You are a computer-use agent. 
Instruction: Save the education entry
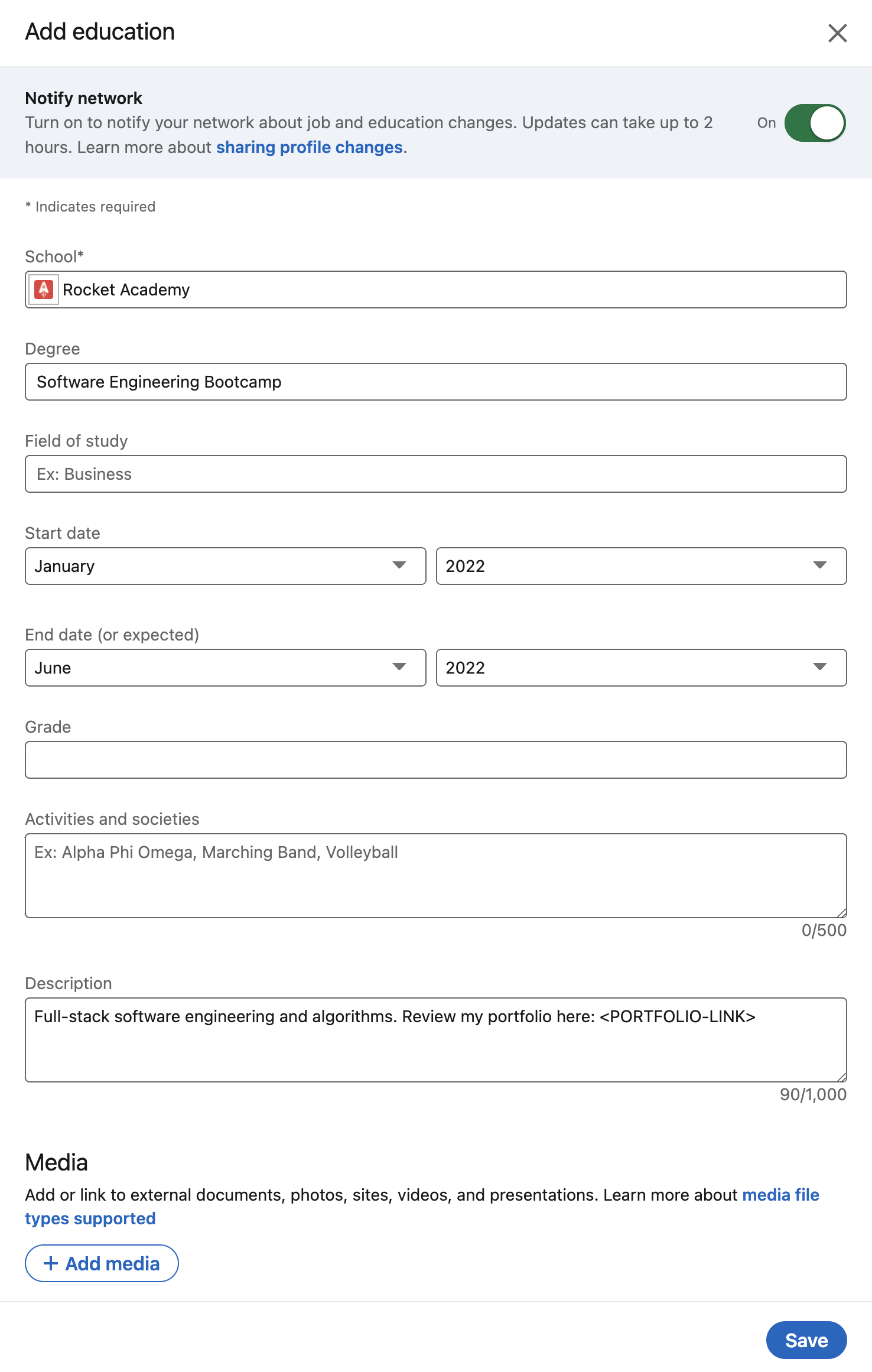[806, 1340]
